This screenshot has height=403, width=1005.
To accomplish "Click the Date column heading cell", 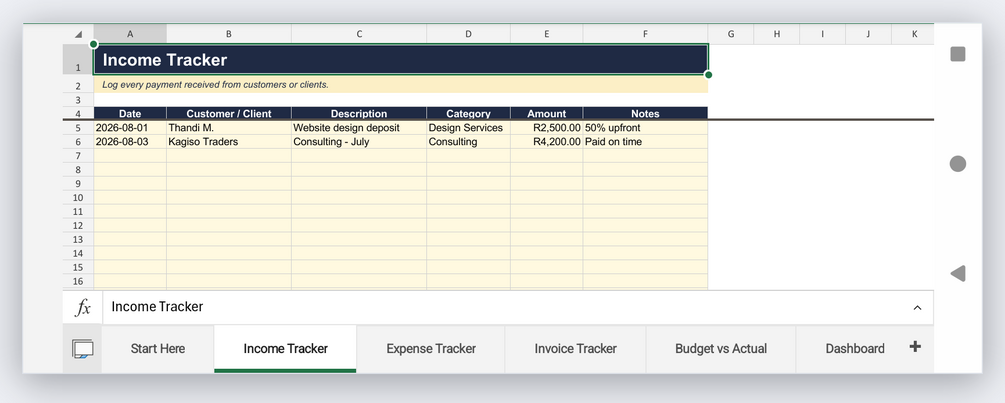I will point(130,113).
